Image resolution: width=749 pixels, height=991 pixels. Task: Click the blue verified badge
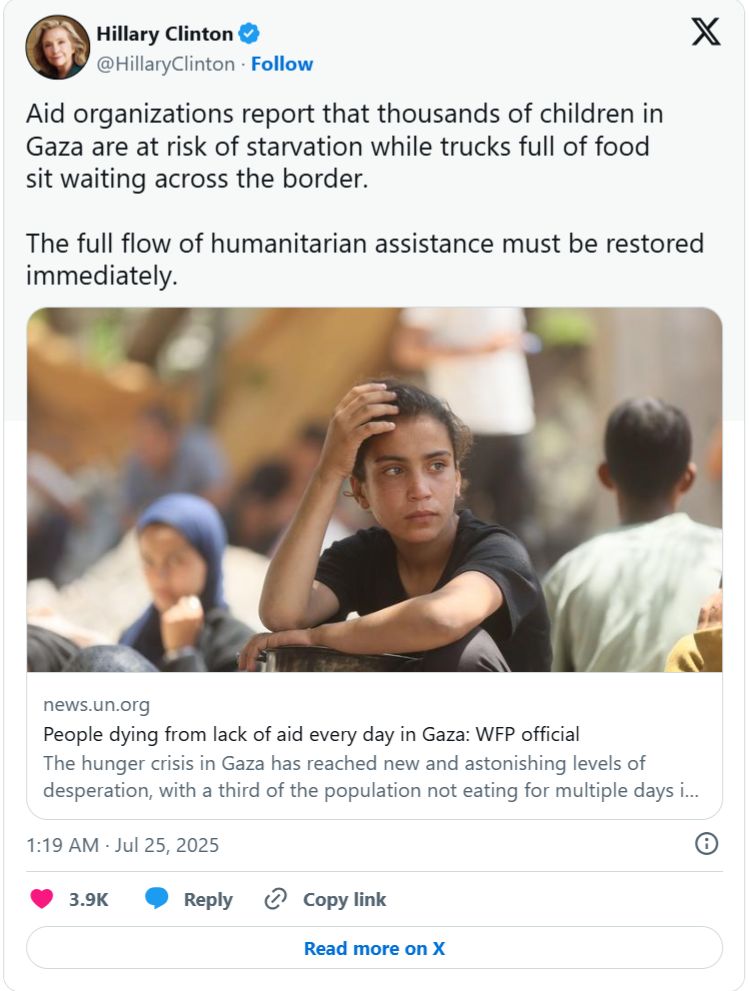coord(250,33)
